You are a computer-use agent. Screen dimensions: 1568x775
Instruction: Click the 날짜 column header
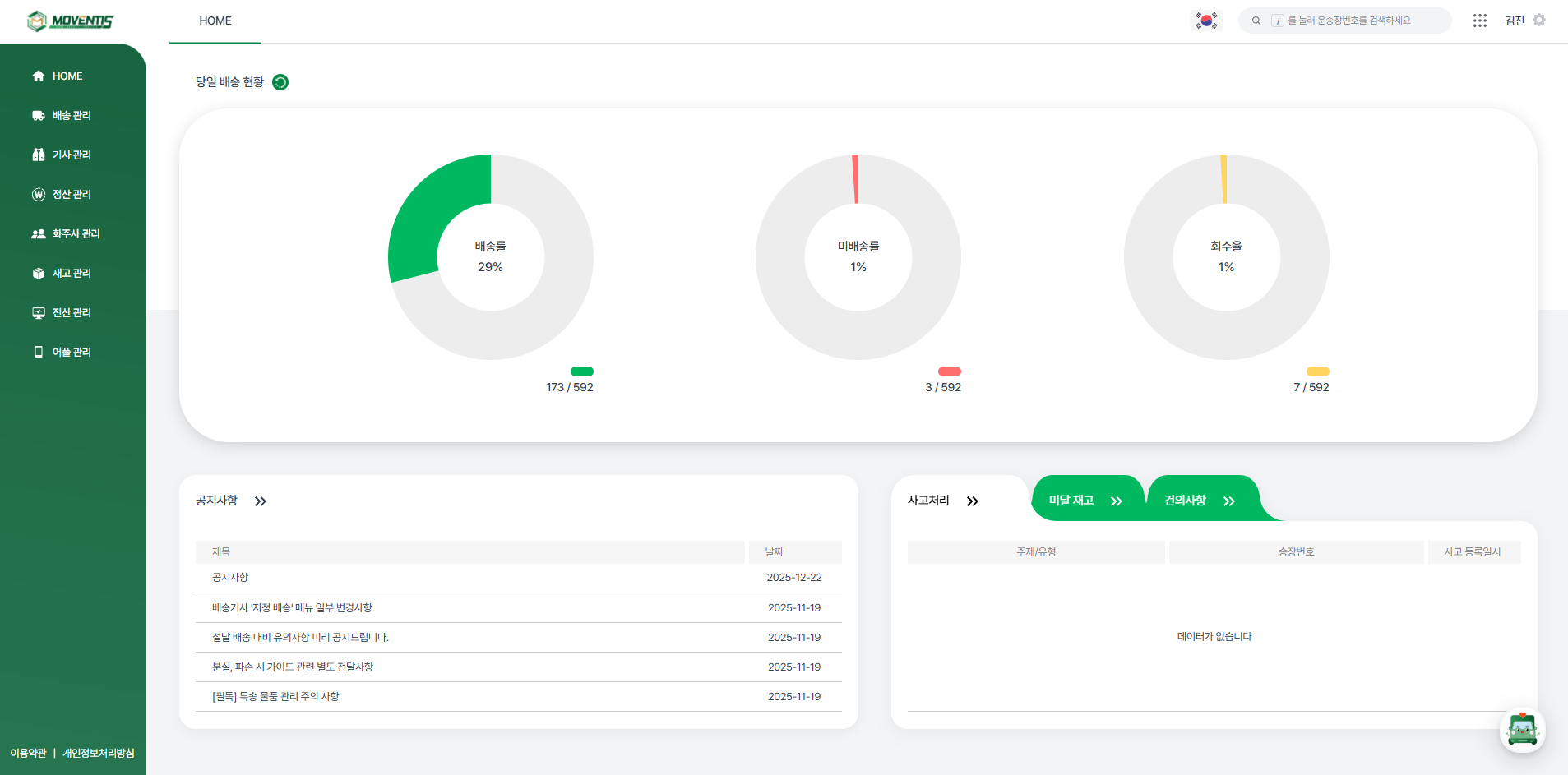(795, 551)
